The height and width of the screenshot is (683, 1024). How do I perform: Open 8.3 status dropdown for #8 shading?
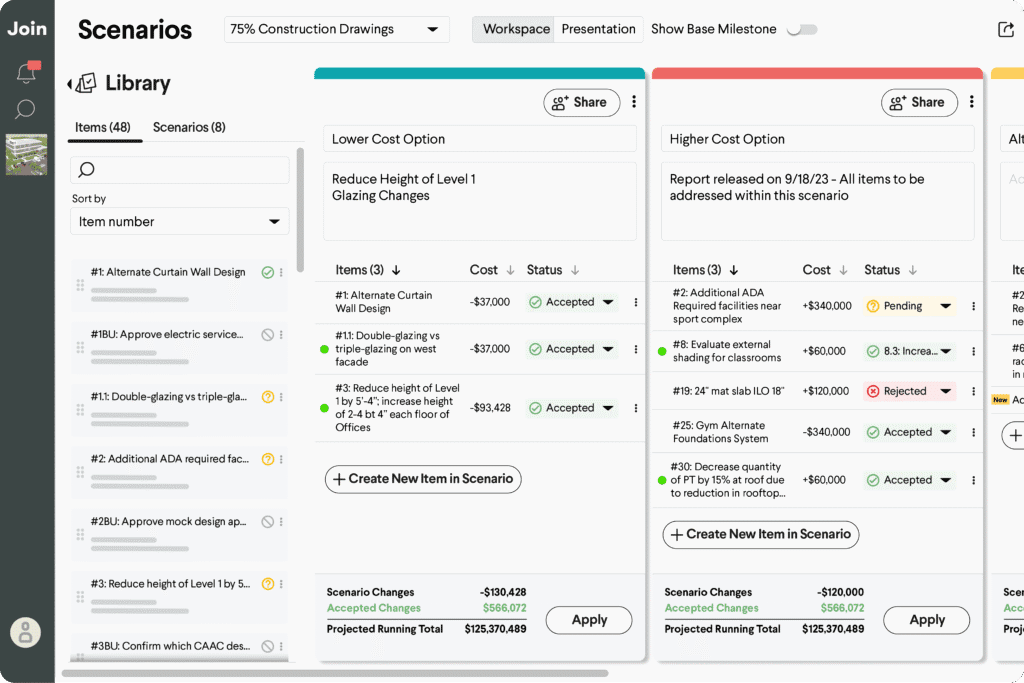[x=909, y=351]
